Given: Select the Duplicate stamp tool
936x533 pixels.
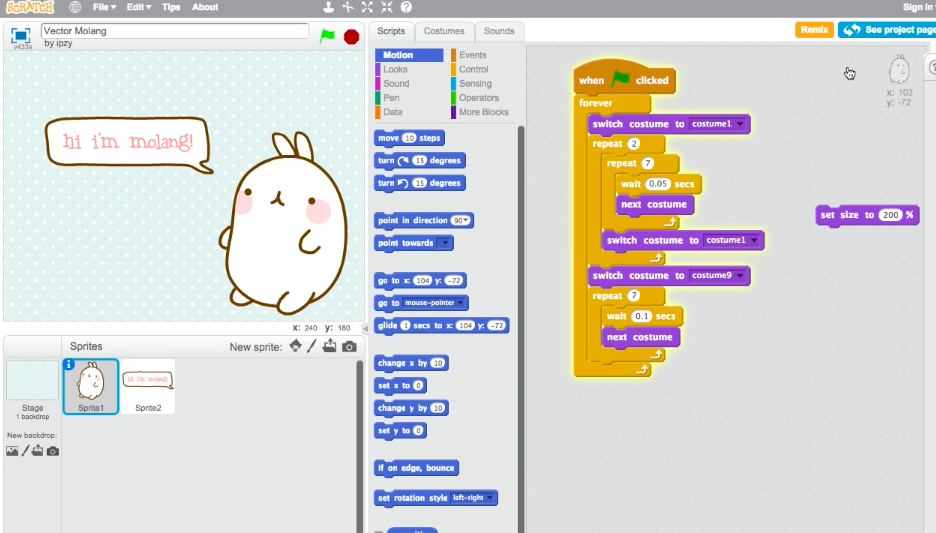Looking at the screenshot, I should pyautogui.click(x=328, y=7).
